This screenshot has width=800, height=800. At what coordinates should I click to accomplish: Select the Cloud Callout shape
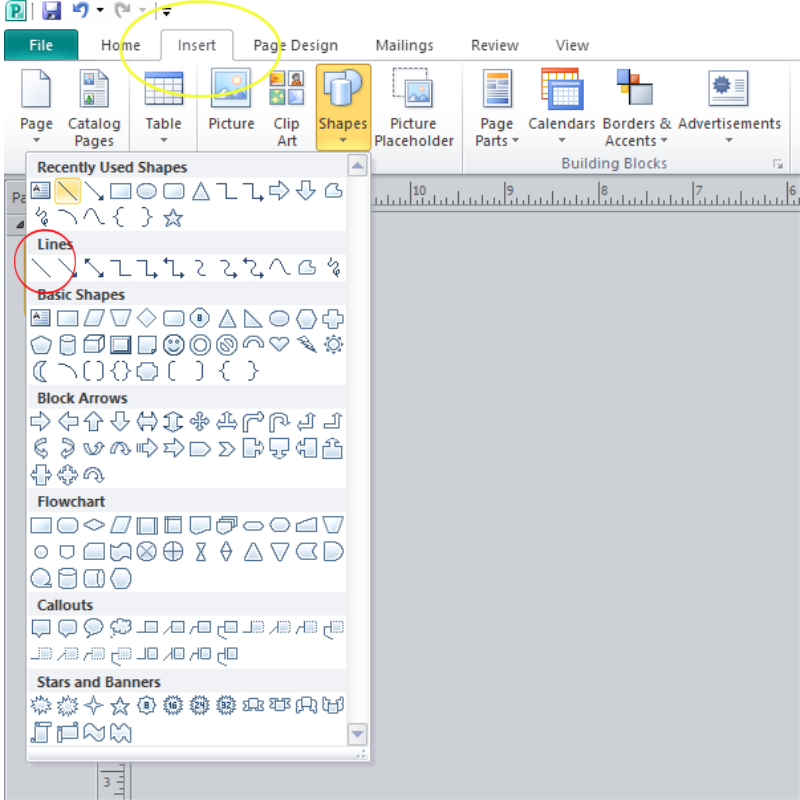pos(120,628)
